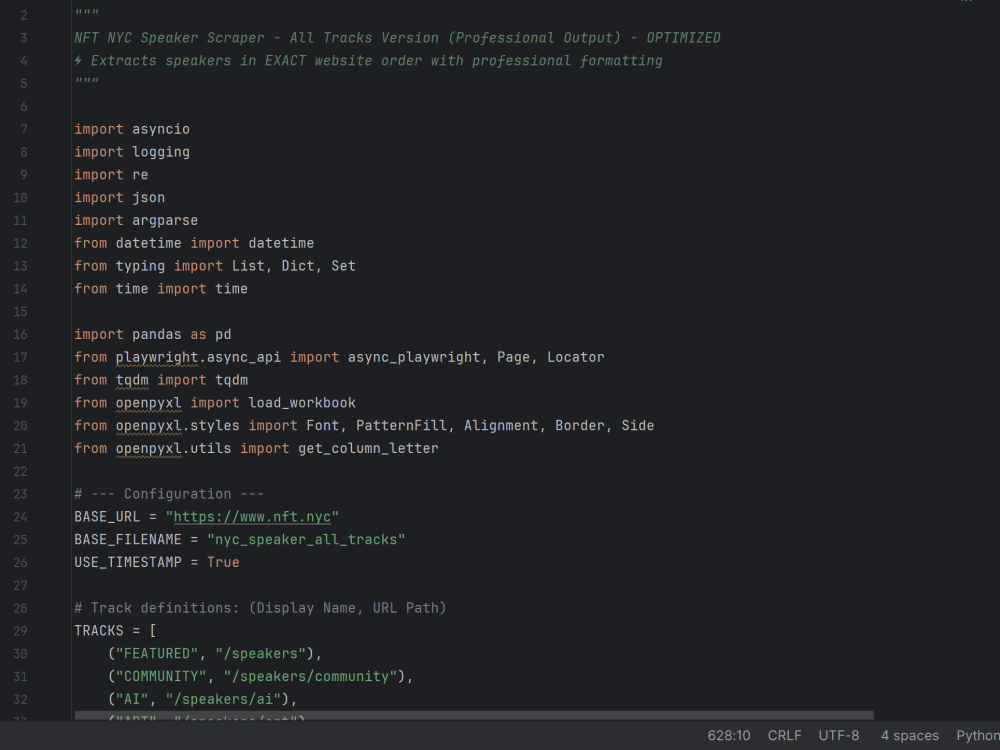Click 'PatternFill' in the openpyxl.styles import
Viewport: 1000px width, 750px height.
coord(401,425)
